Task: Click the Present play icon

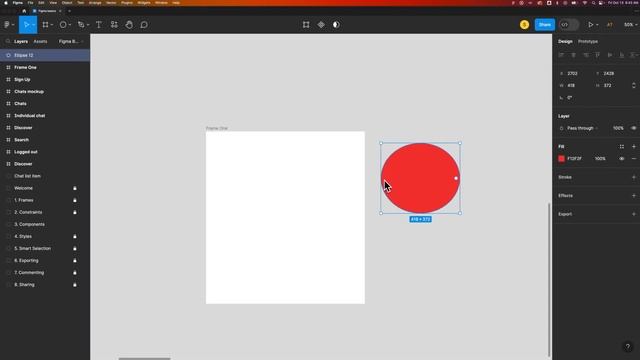Action: point(590,25)
